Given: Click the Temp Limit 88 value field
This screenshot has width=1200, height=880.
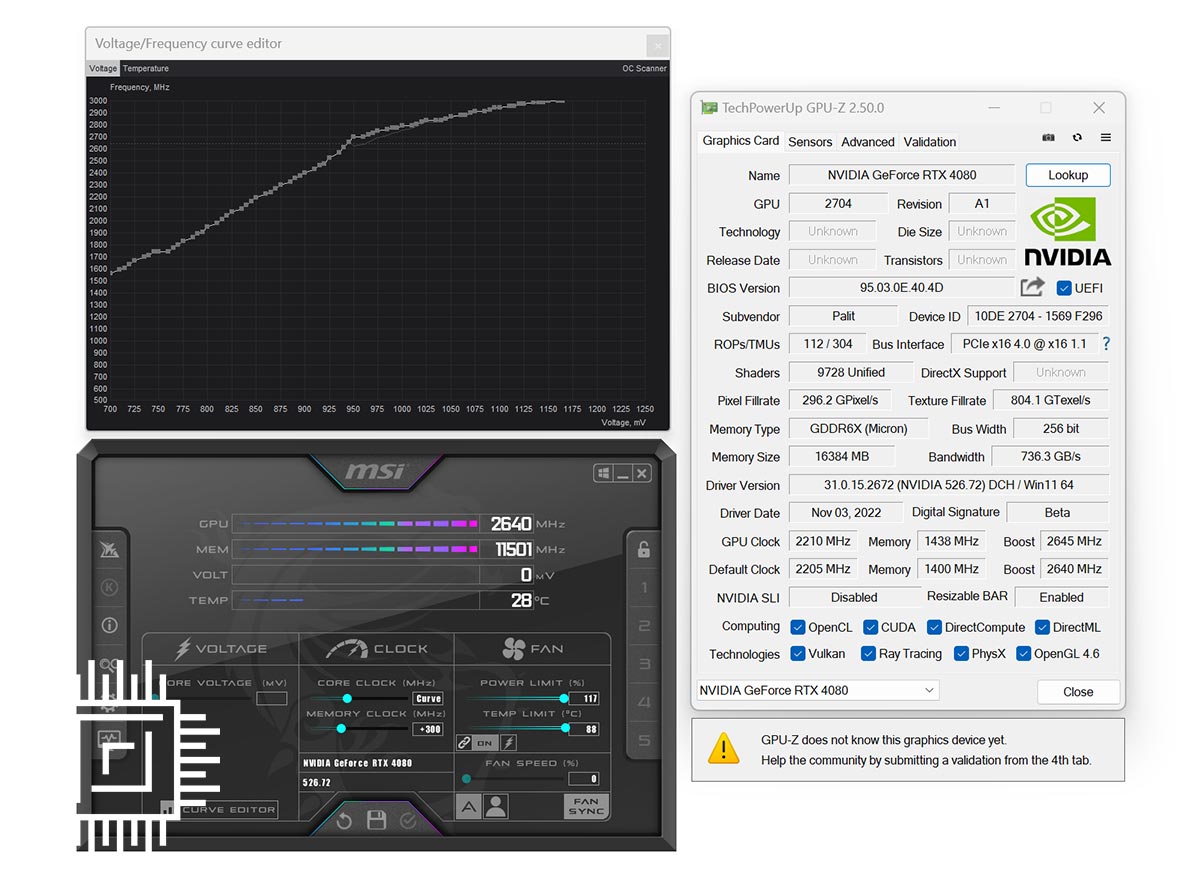Looking at the screenshot, I should (x=584, y=729).
